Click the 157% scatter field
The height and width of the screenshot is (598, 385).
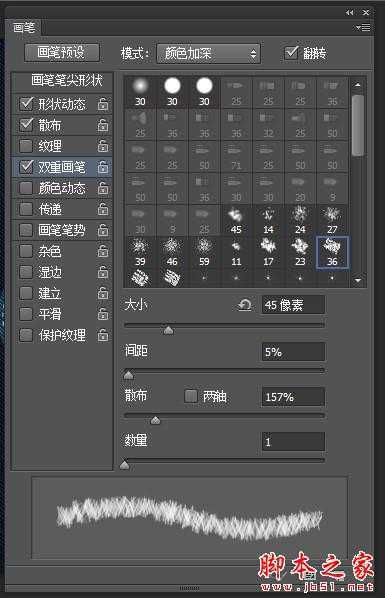(x=293, y=397)
